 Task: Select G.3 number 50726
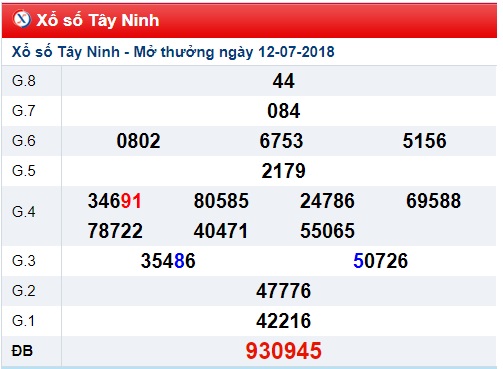[x=380, y=261]
